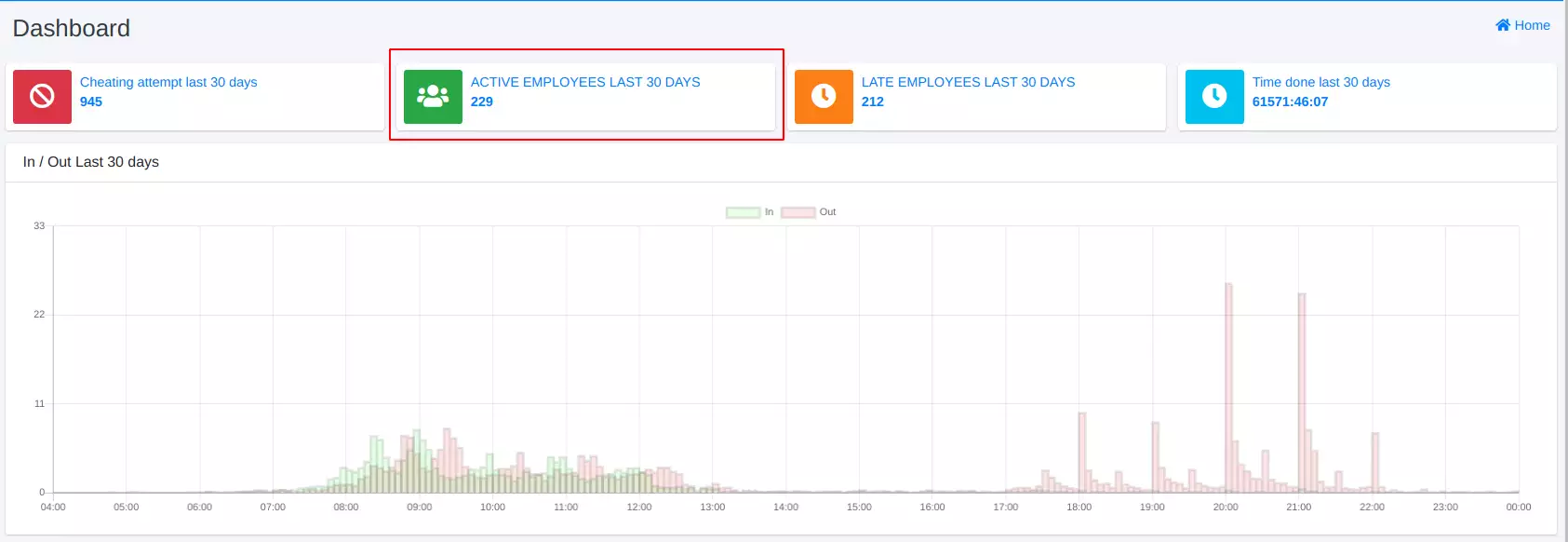Open the Home breadcrumb text link
This screenshot has width=1568, height=542.
coord(1532,25)
